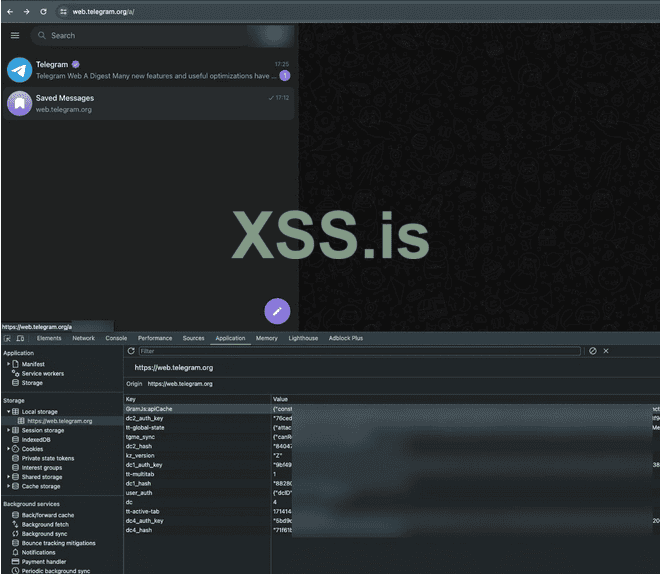660x574 pixels.
Task: Open site information icon in address bar
Action: click(x=63, y=12)
